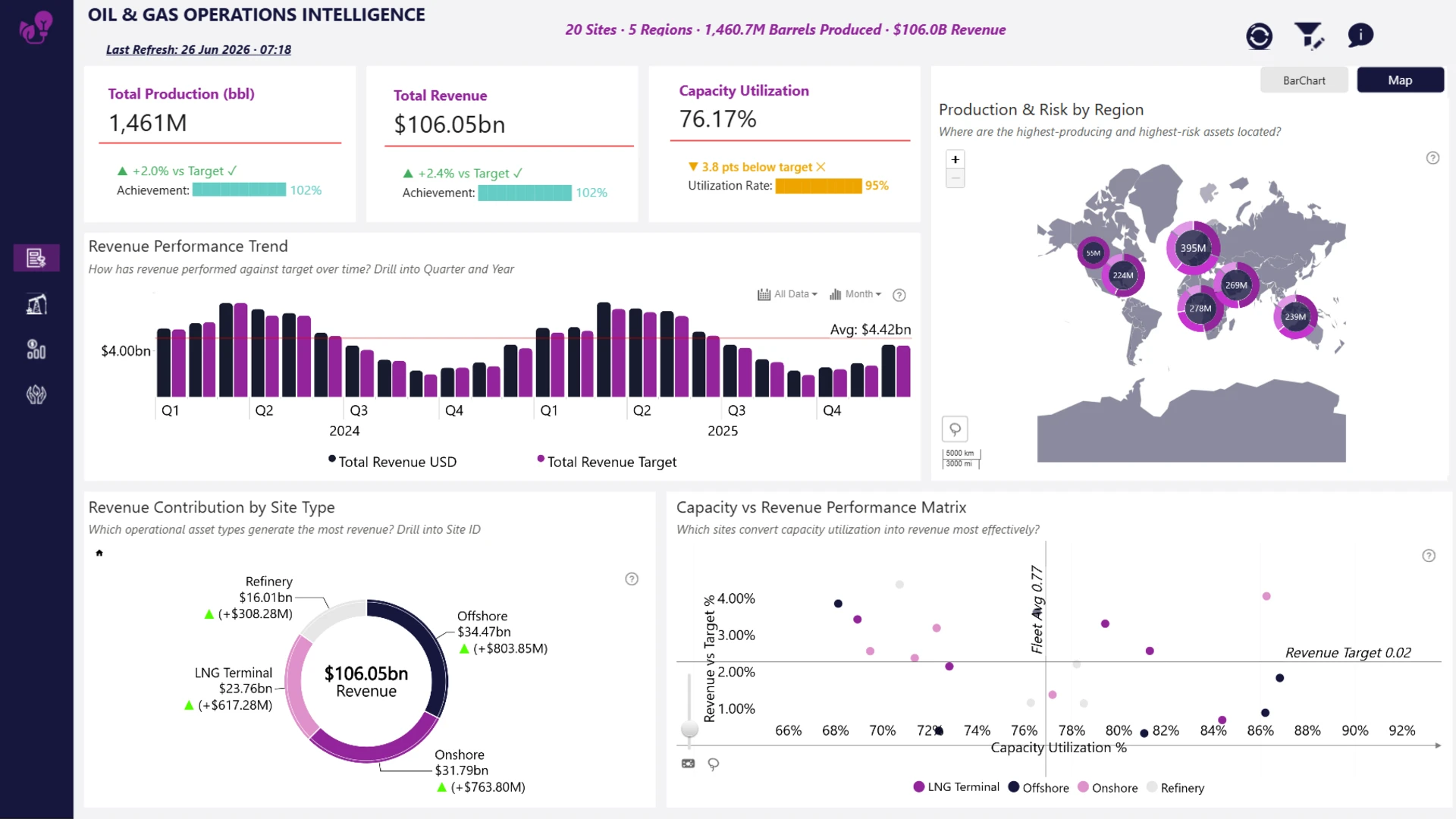Switch to the BarChart view tab
The height and width of the screenshot is (819, 1456).
pos(1304,80)
